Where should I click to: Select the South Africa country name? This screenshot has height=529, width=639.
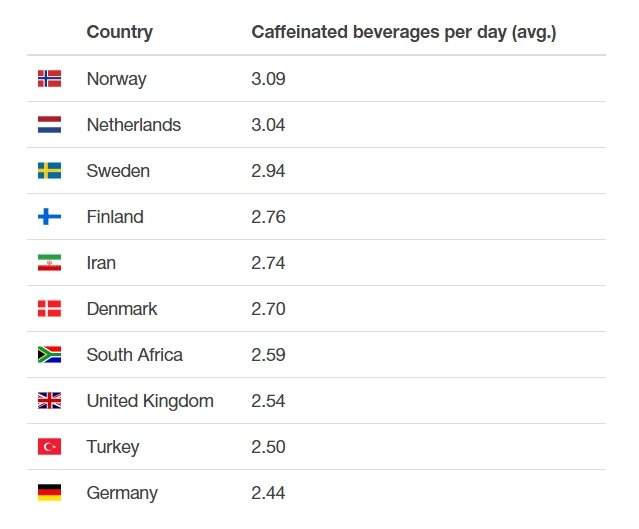(134, 355)
